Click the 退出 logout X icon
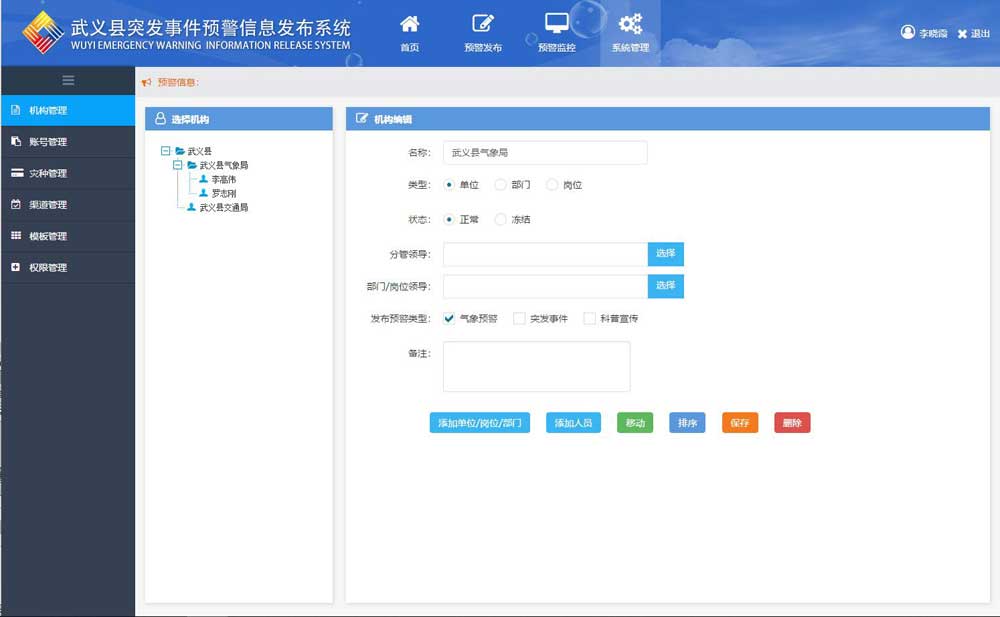The width and height of the screenshot is (1000, 617). [x=962, y=34]
